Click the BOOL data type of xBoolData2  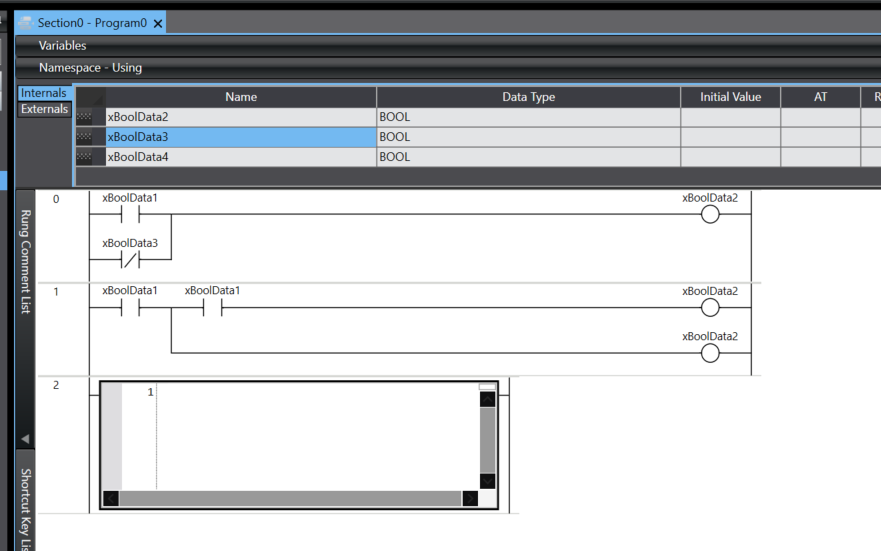tap(528, 117)
